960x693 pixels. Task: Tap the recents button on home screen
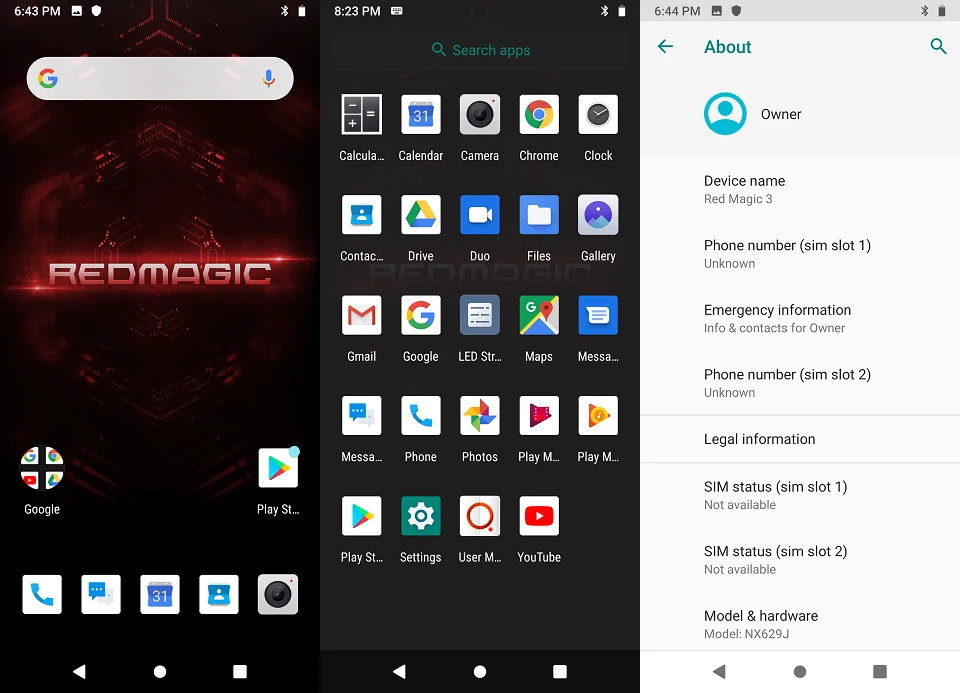pos(240,672)
